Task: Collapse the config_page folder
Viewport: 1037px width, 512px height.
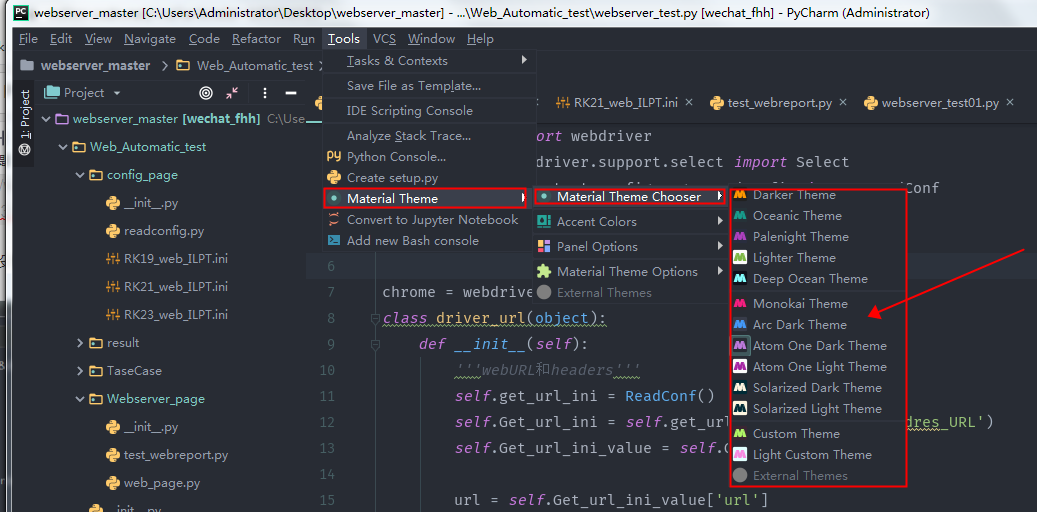Action: [x=80, y=175]
